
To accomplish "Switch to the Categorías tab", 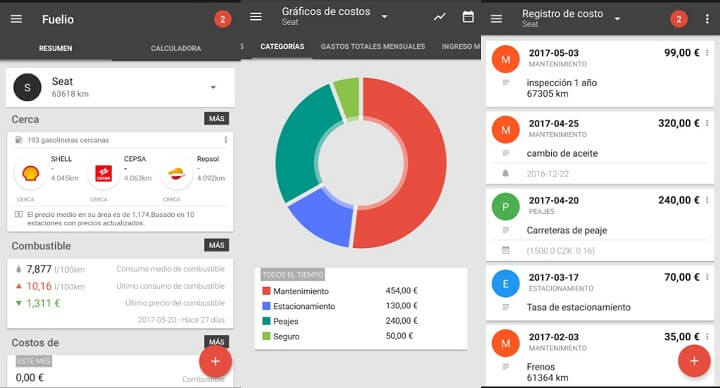I will 282,46.
